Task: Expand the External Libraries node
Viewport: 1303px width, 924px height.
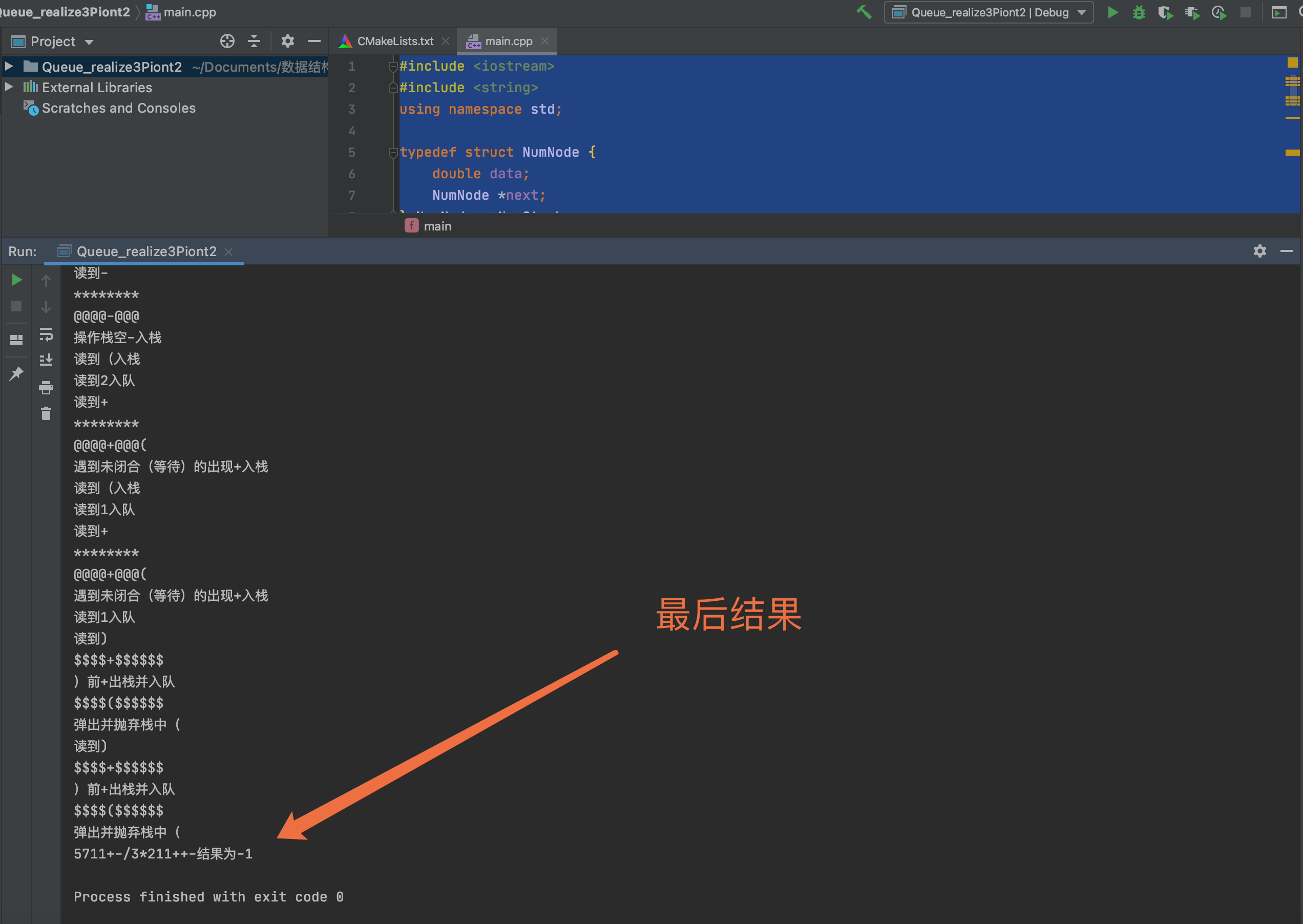Action: coord(9,87)
